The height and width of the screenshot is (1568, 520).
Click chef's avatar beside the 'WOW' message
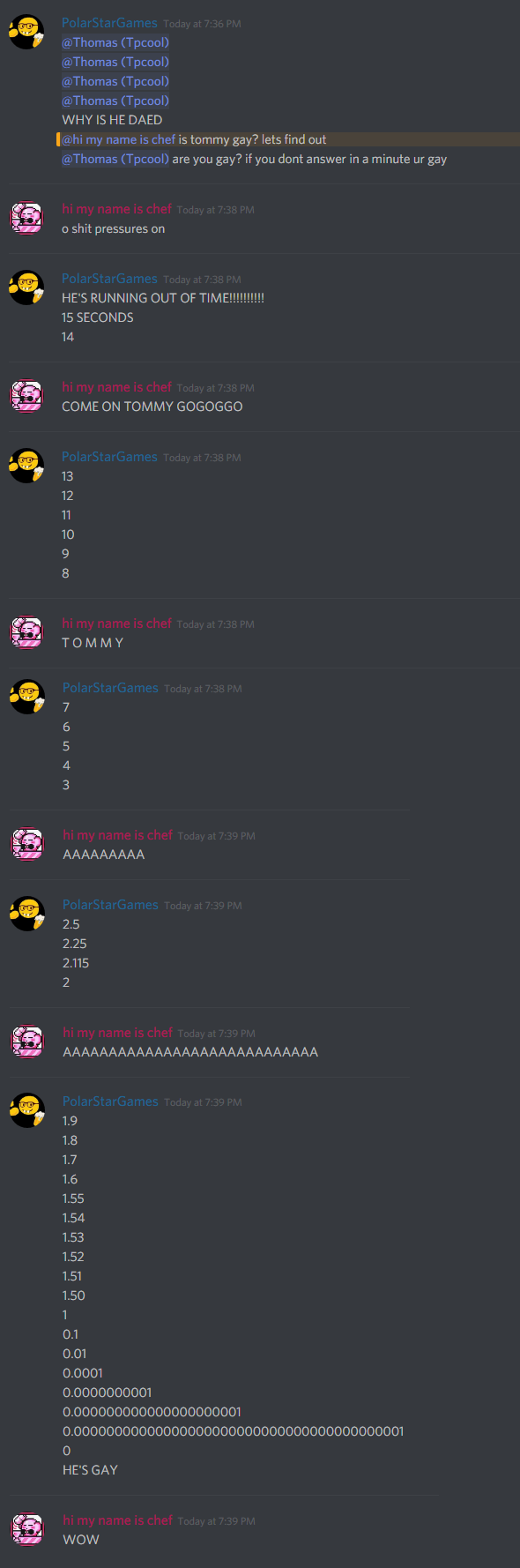tap(27, 1529)
